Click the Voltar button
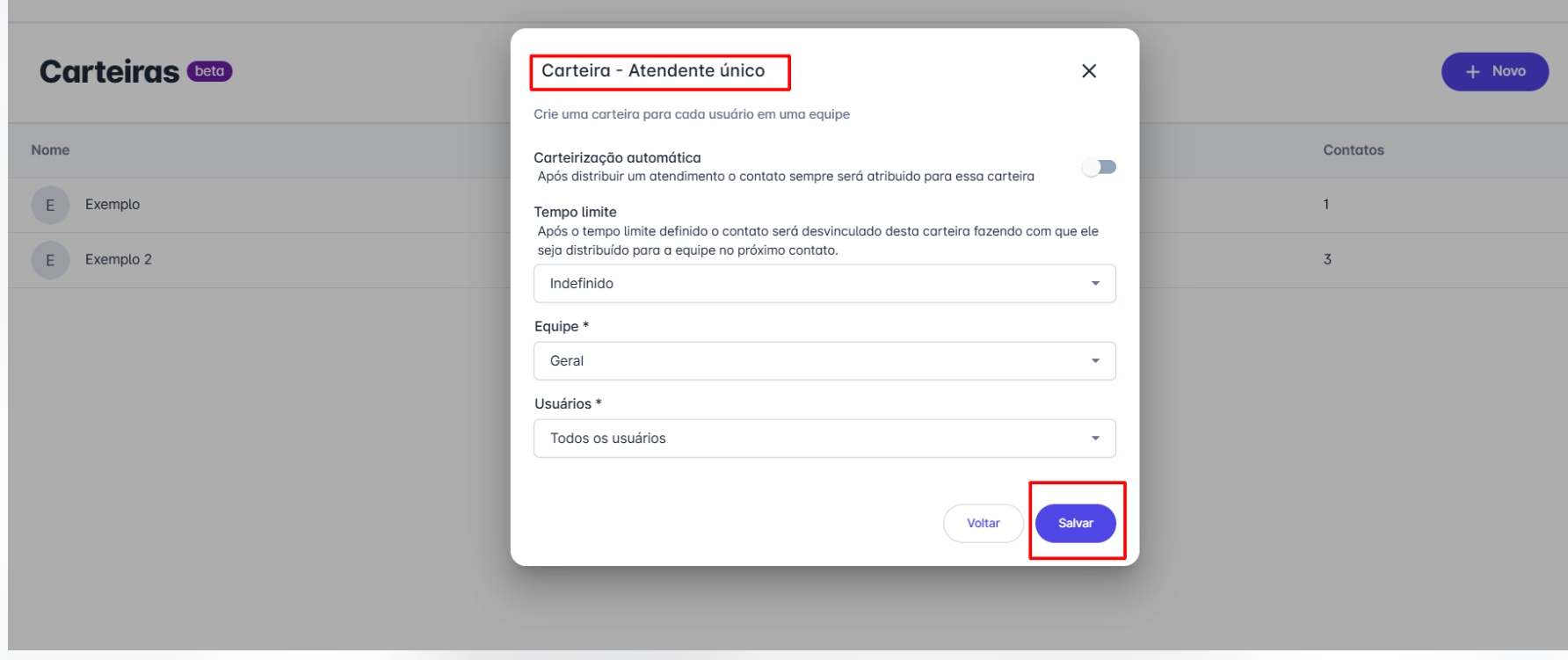 (x=983, y=524)
